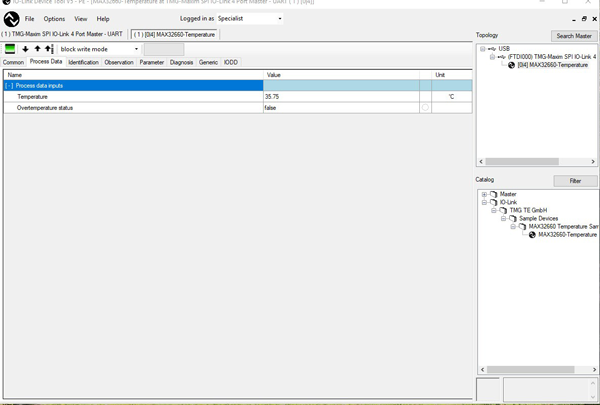This screenshot has height=405, width=600.
Task: Switch to the Parameter tab
Action: (152, 62)
